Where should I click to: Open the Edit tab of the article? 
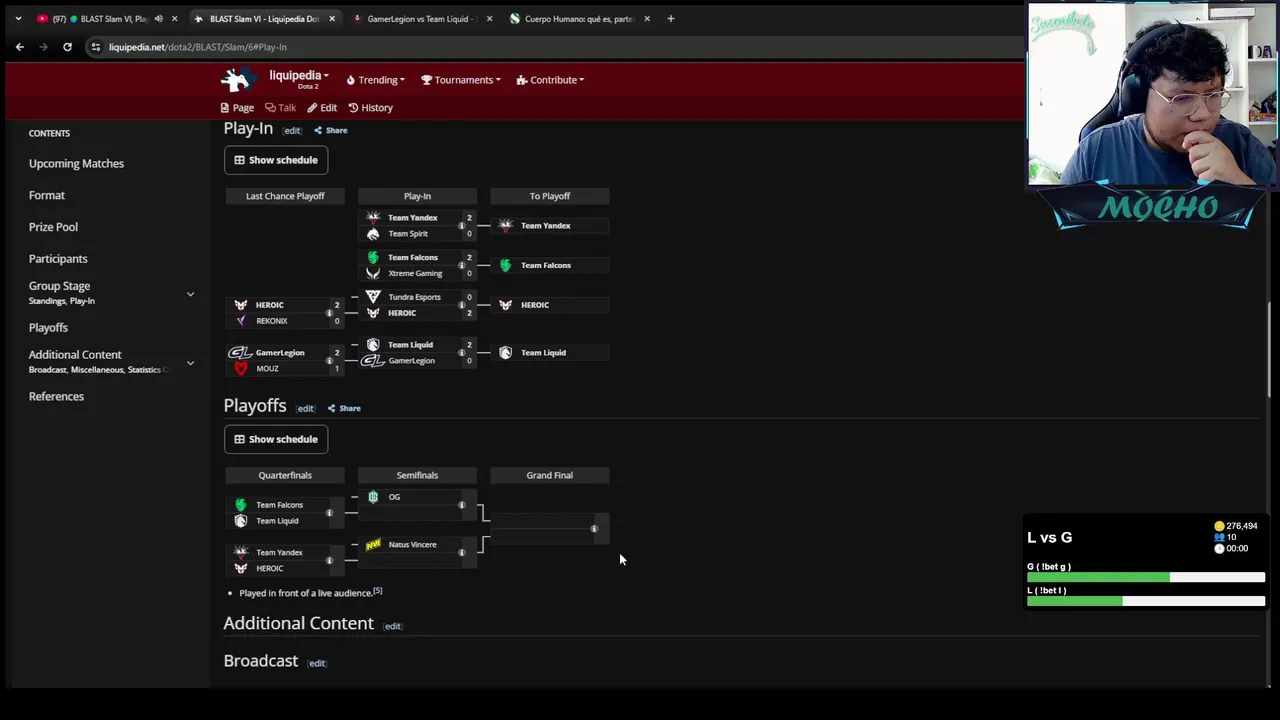[x=322, y=108]
